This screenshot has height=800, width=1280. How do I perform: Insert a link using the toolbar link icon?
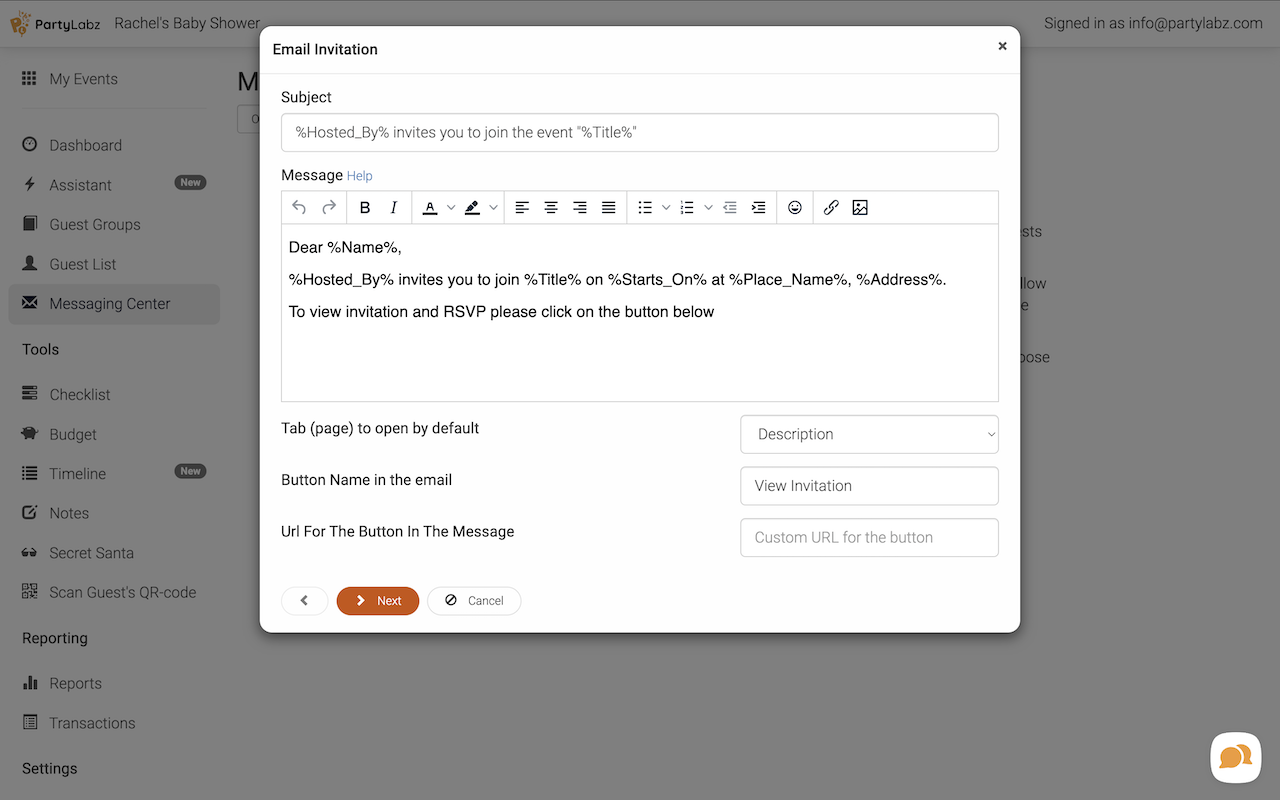[831, 208]
